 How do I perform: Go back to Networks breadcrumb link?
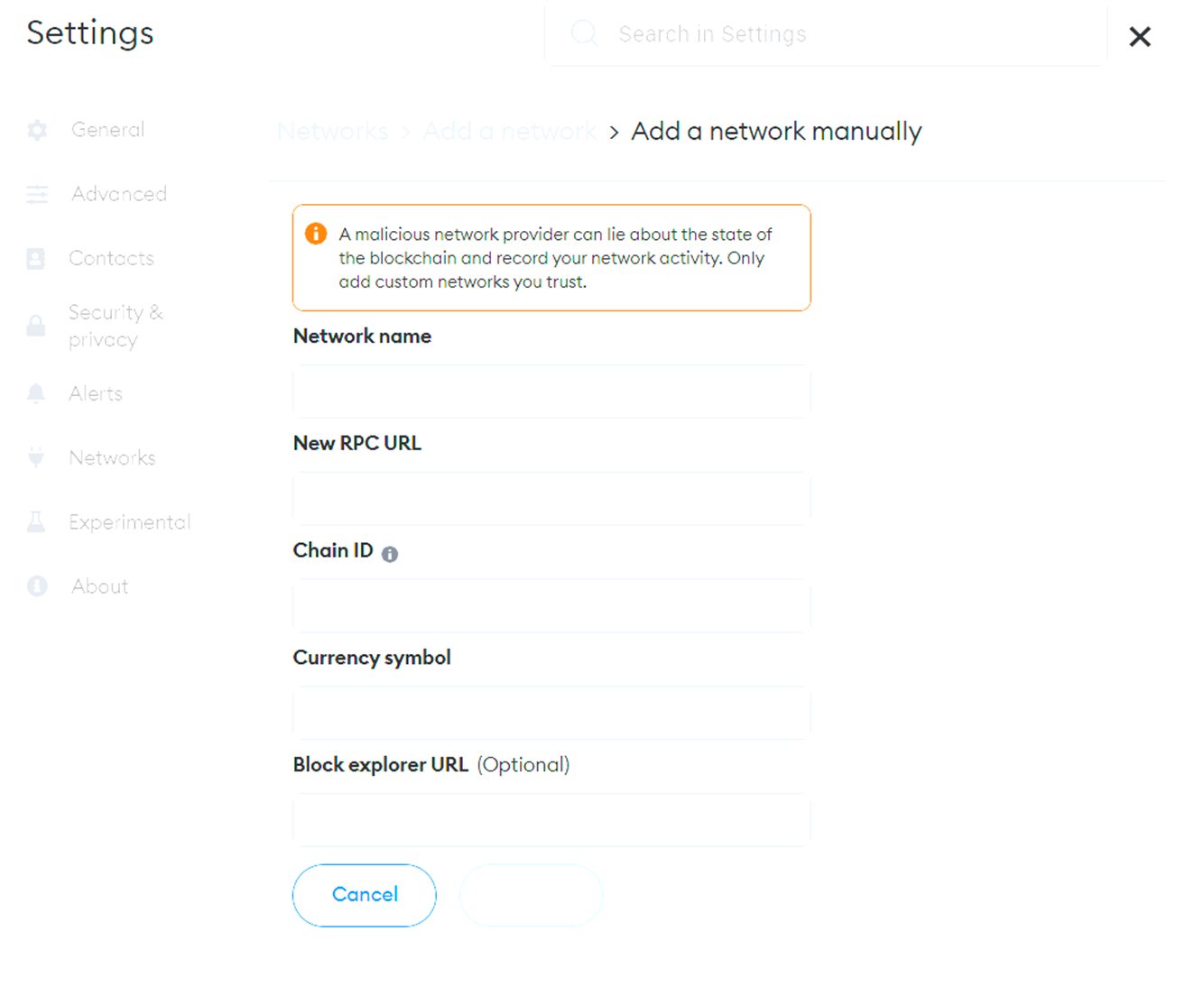tap(332, 132)
